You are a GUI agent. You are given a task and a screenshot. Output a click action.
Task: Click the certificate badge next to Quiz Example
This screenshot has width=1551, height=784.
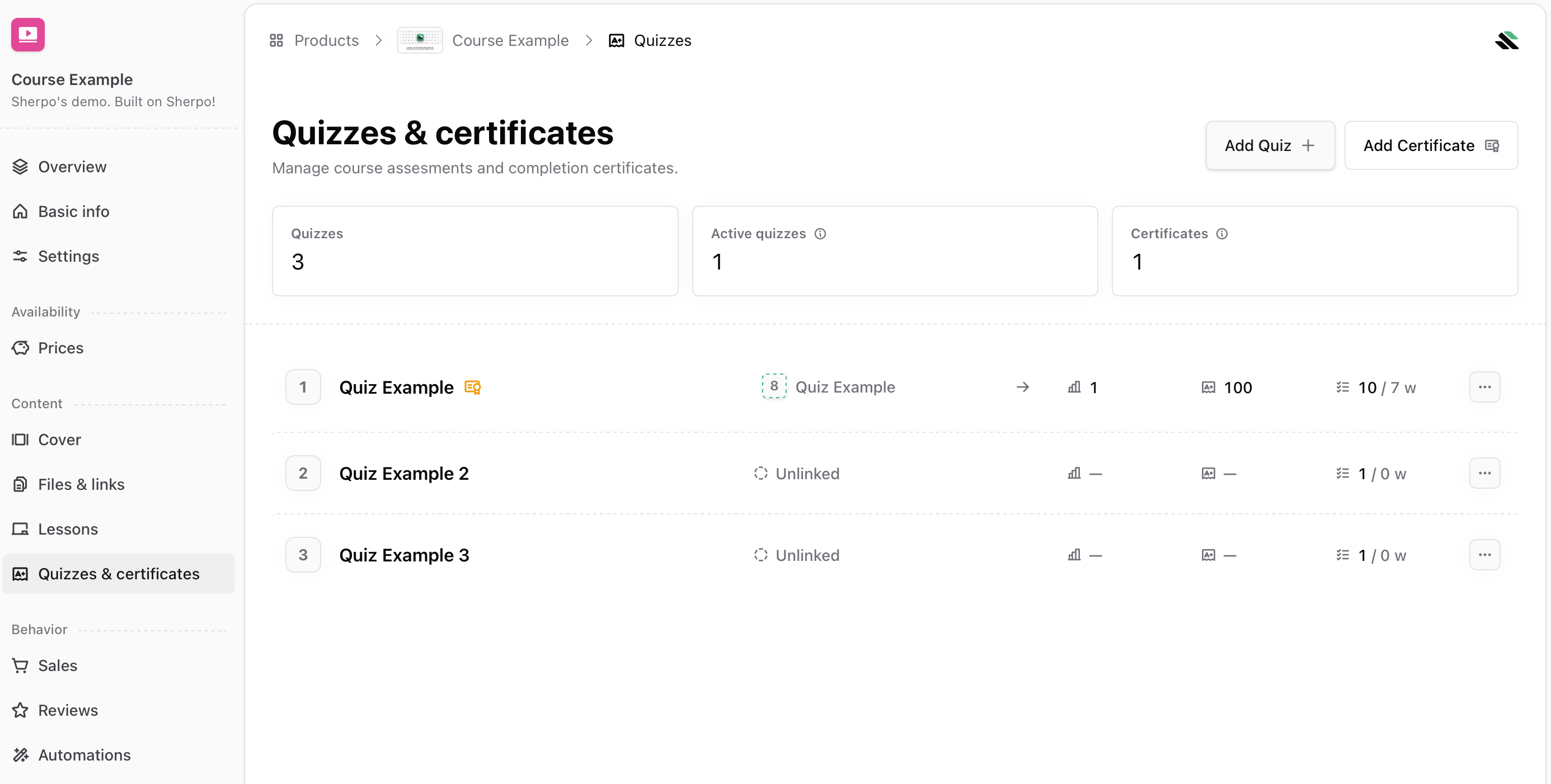472,387
